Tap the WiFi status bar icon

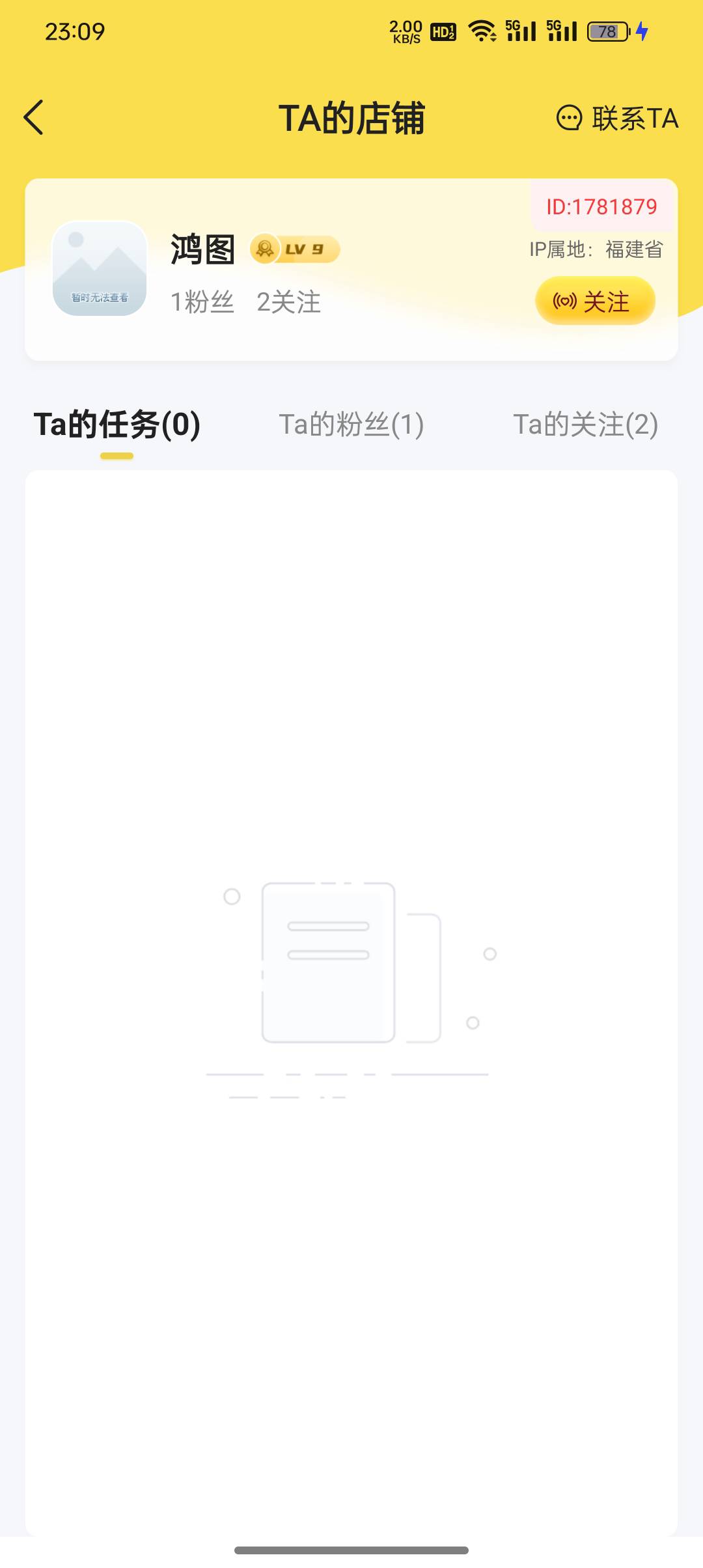tap(482, 31)
